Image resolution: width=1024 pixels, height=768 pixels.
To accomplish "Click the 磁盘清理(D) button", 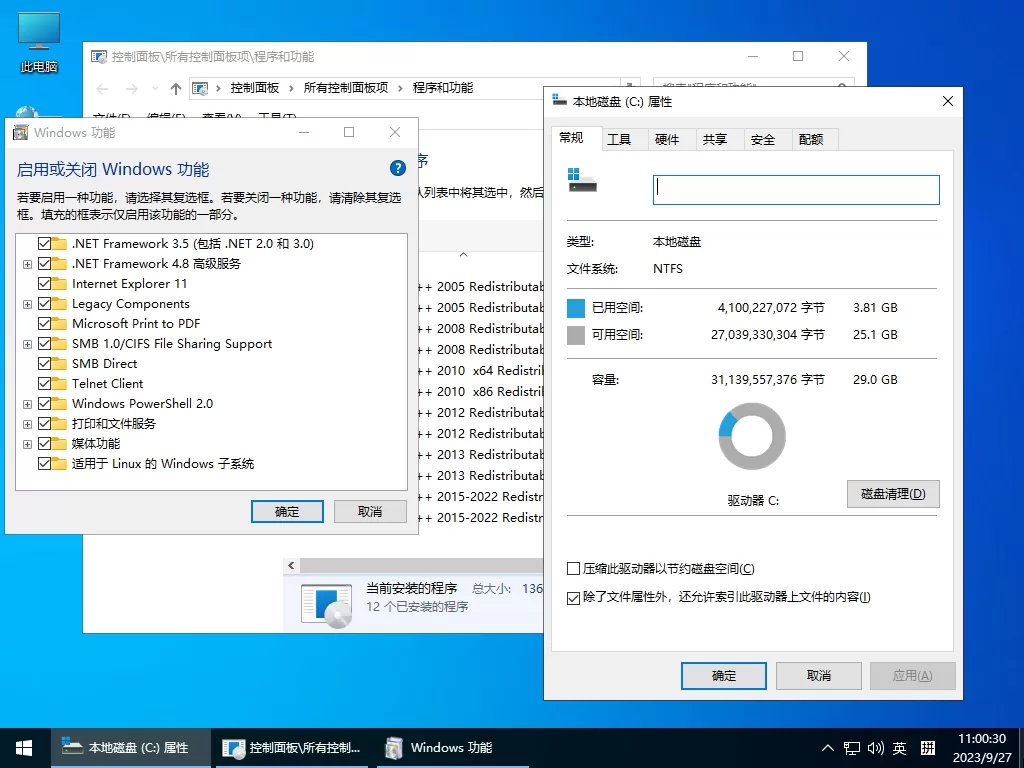I will [x=893, y=493].
